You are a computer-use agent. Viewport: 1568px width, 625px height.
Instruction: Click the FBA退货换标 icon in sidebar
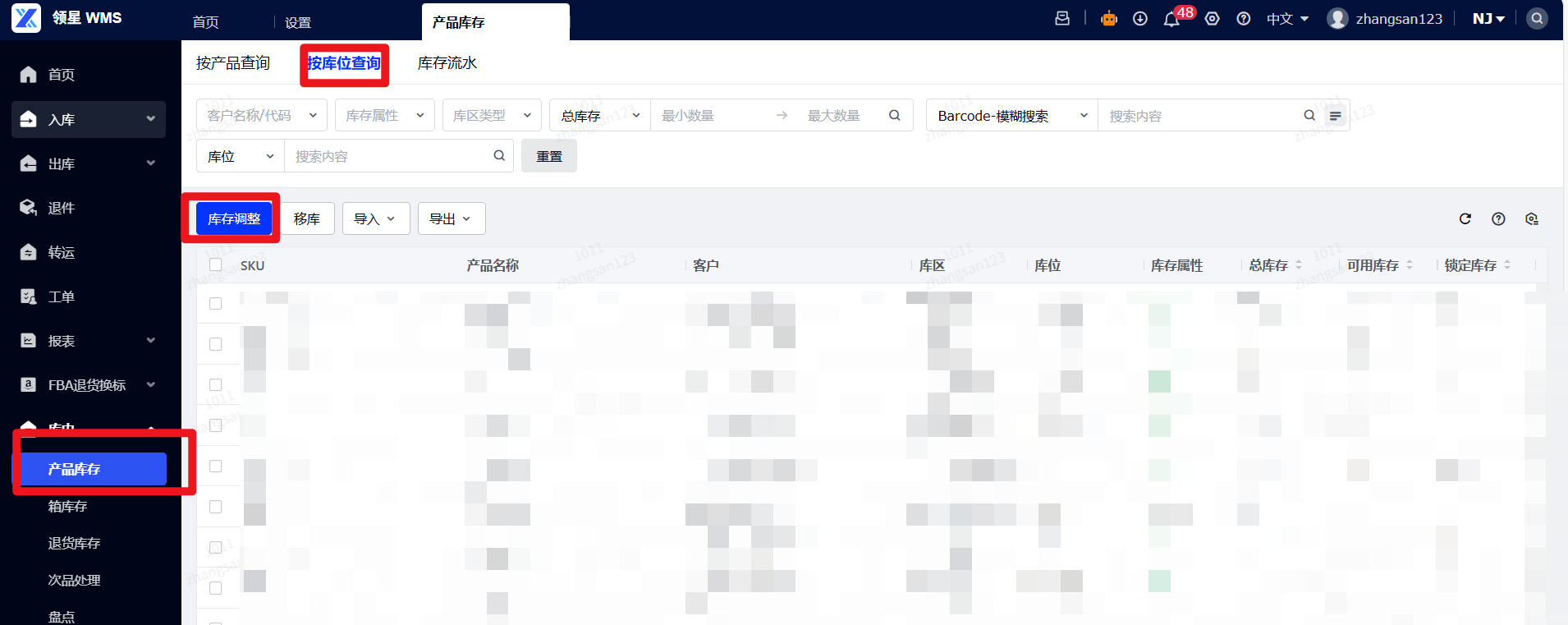(x=29, y=385)
